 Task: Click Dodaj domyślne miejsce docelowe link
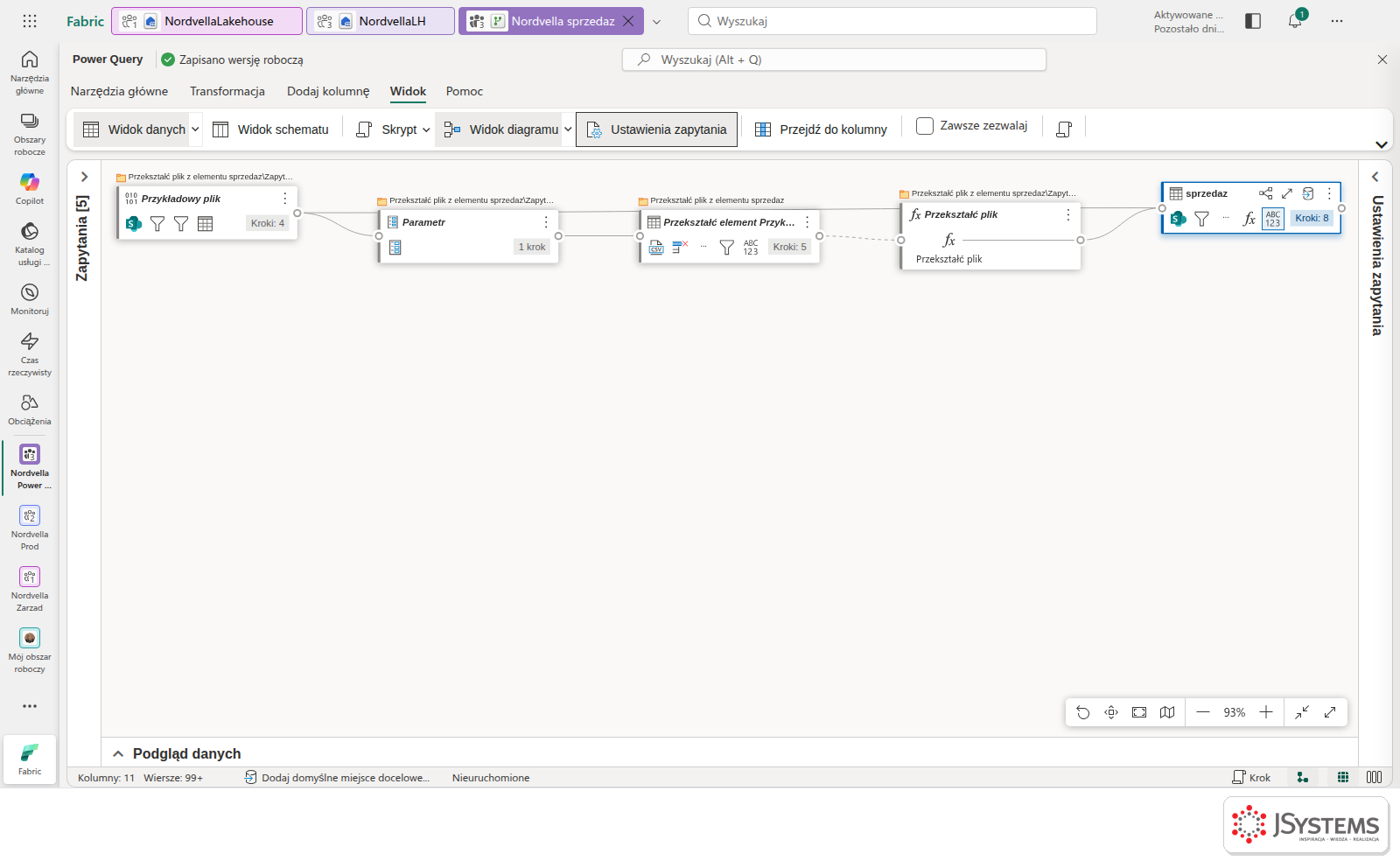(x=337, y=778)
